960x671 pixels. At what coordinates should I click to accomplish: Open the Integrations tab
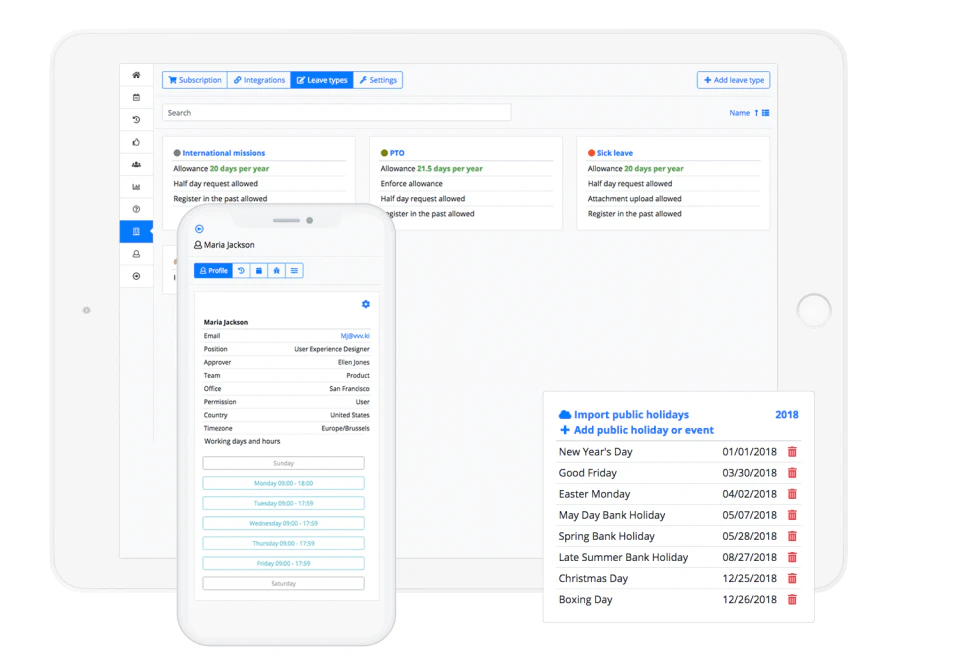point(259,79)
